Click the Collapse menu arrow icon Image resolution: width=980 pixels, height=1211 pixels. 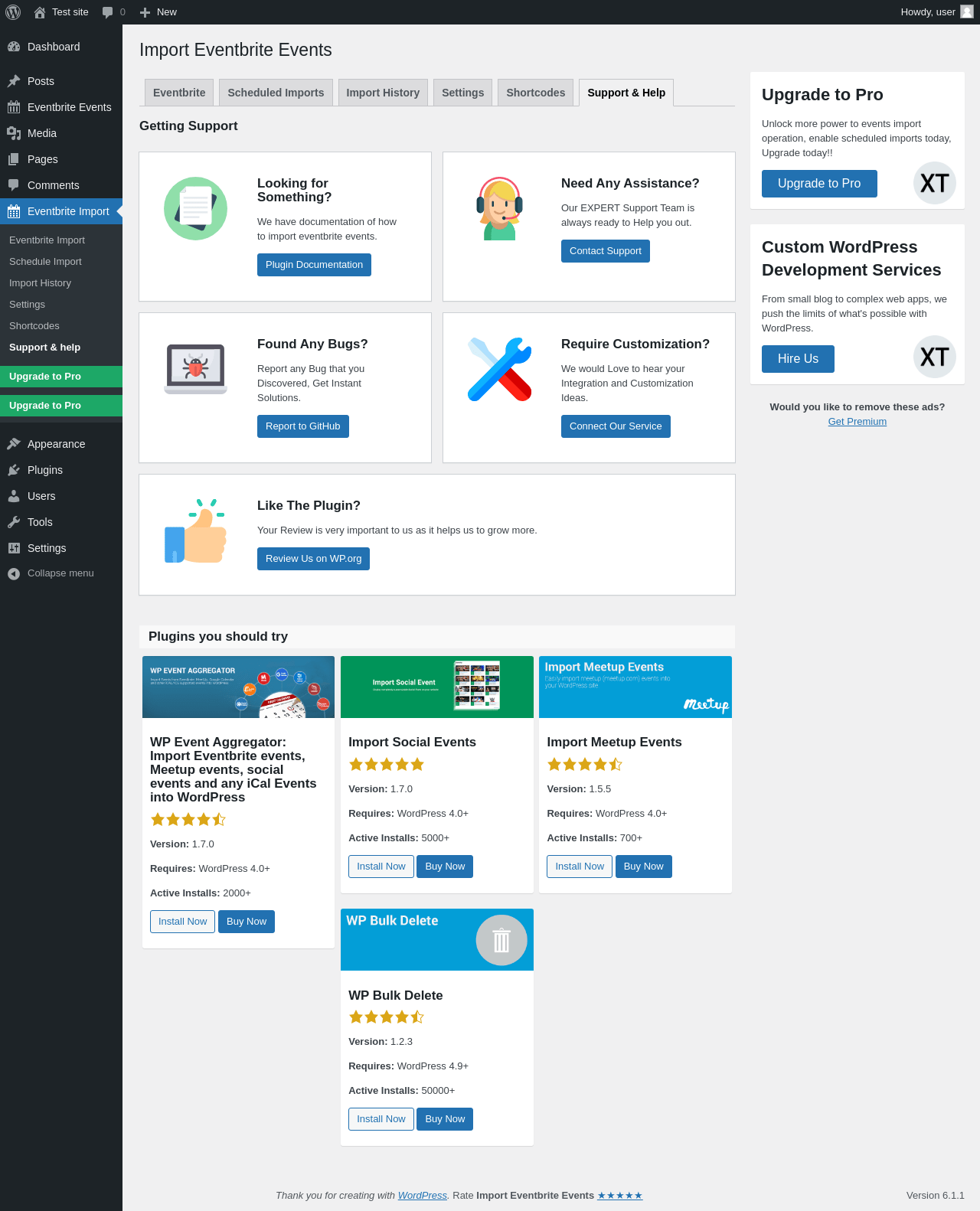pyautogui.click(x=14, y=573)
